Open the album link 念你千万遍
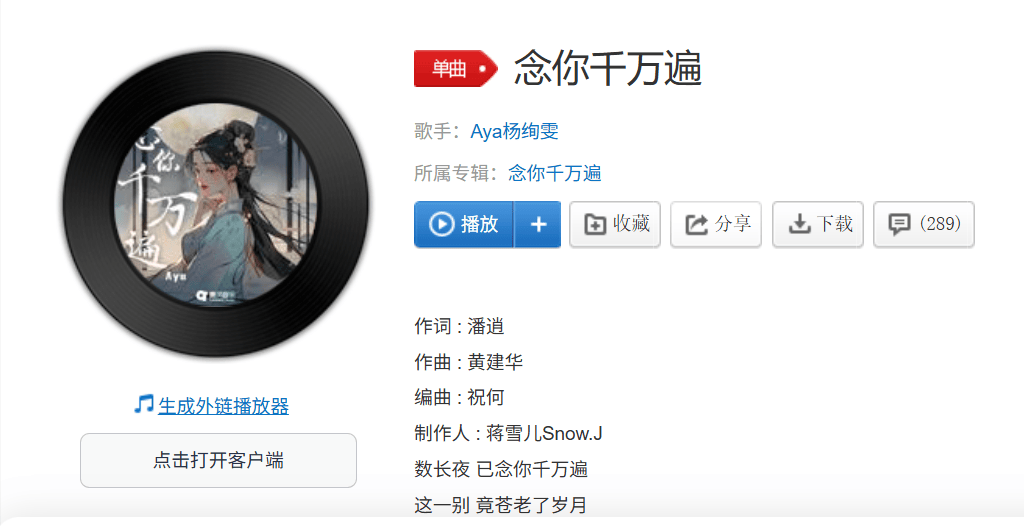1024x530 pixels. coord(554,173)
